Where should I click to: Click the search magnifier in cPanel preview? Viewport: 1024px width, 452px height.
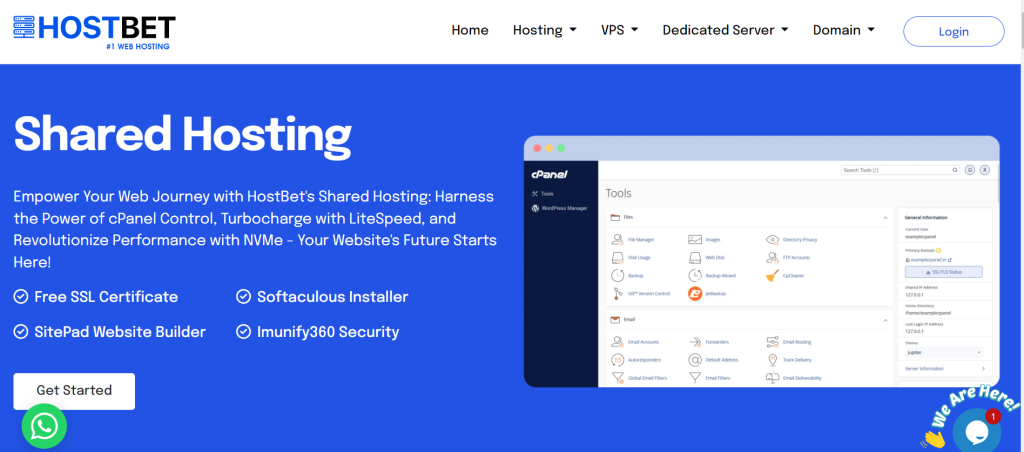[954, 170]
